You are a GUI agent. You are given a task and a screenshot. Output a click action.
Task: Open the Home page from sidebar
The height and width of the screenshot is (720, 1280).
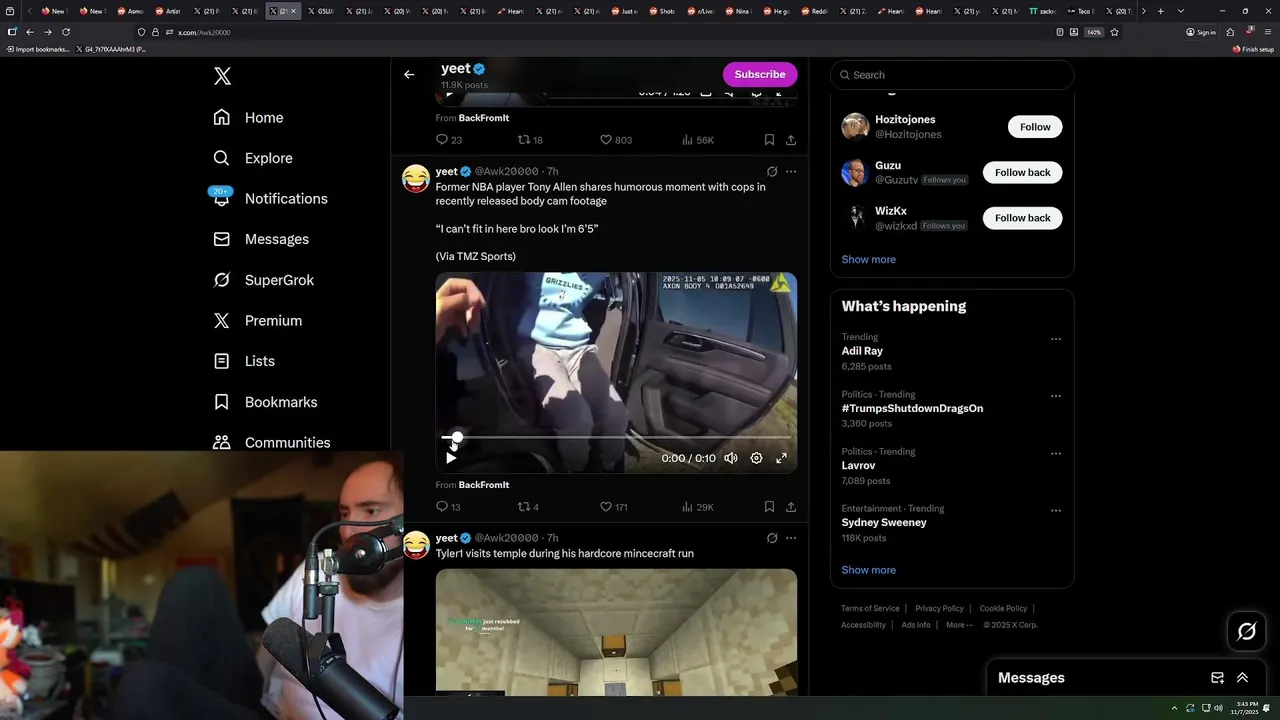click(248, 117)
